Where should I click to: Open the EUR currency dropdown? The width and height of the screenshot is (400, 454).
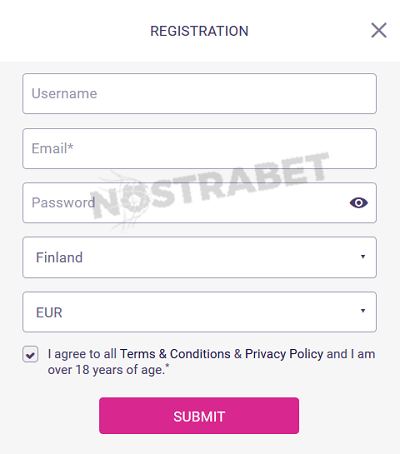pos(200,312)
